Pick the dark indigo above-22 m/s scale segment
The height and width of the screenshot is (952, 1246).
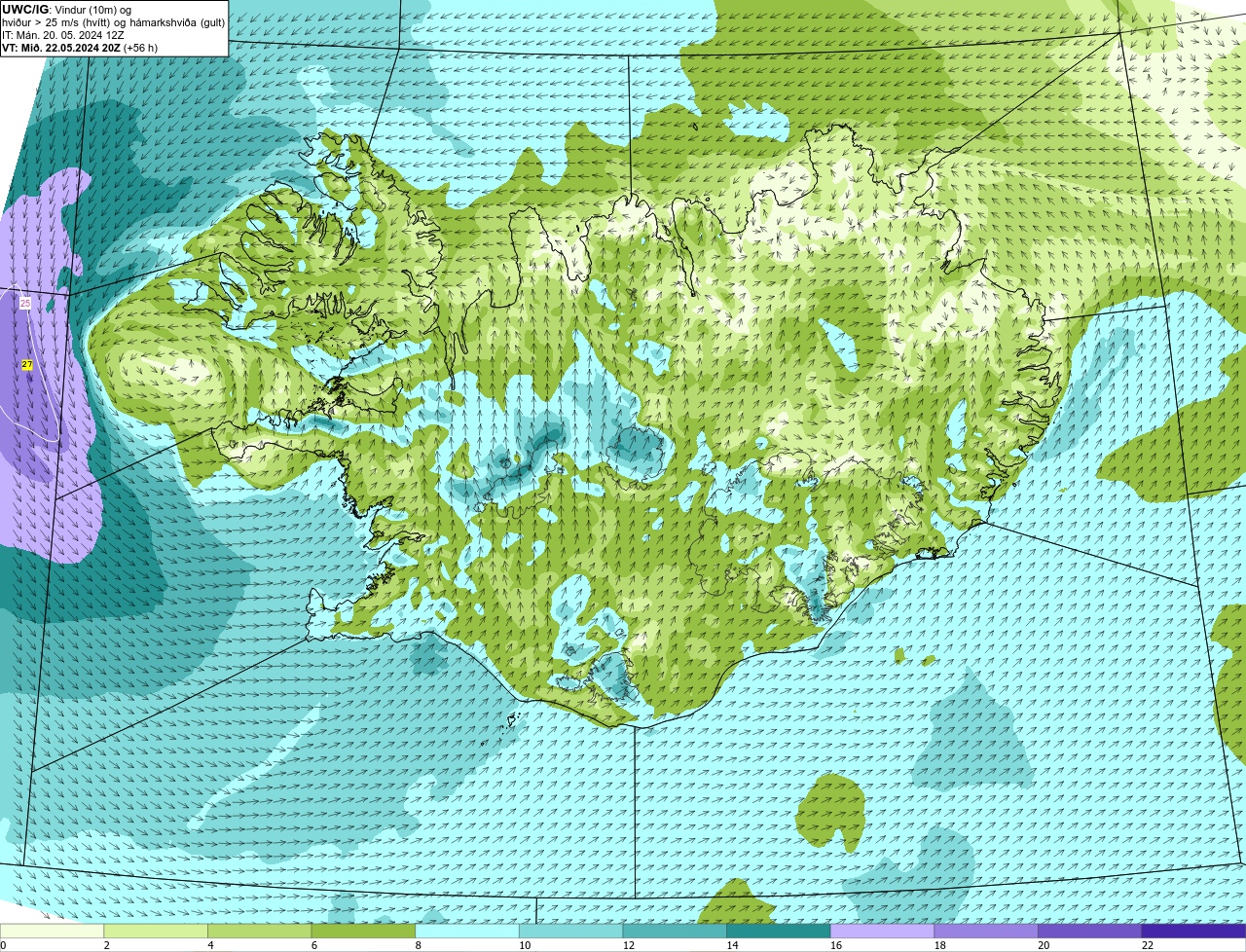1193,931
